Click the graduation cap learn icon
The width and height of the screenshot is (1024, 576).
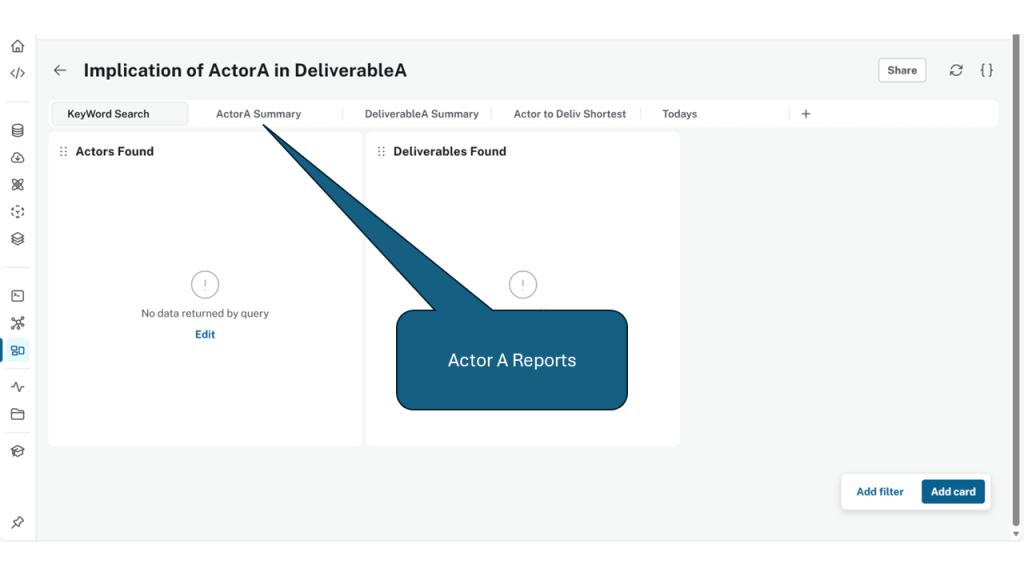tap(17, 451)
